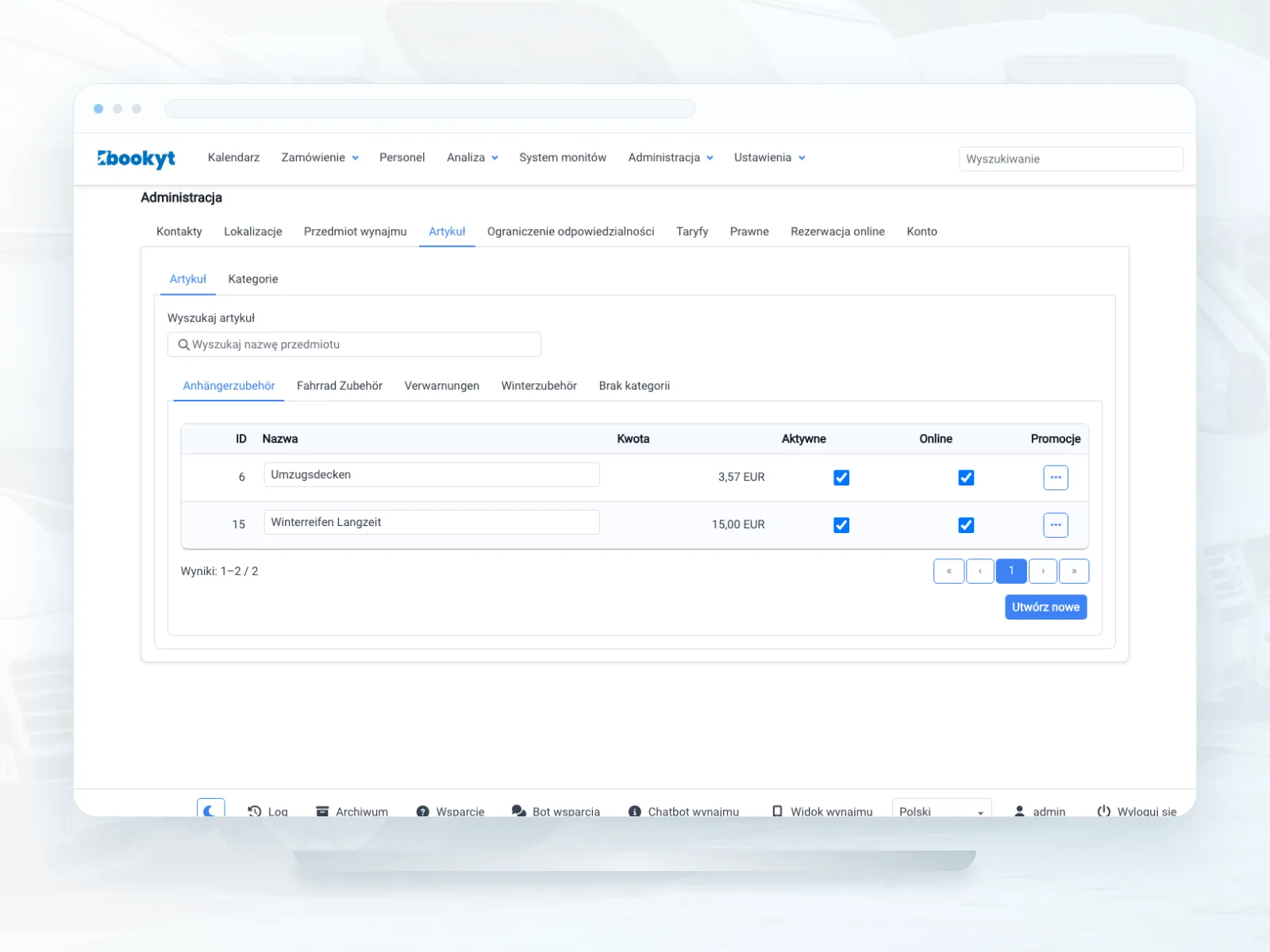Log out via Wyloguj się power icon

coord(1103,811)
